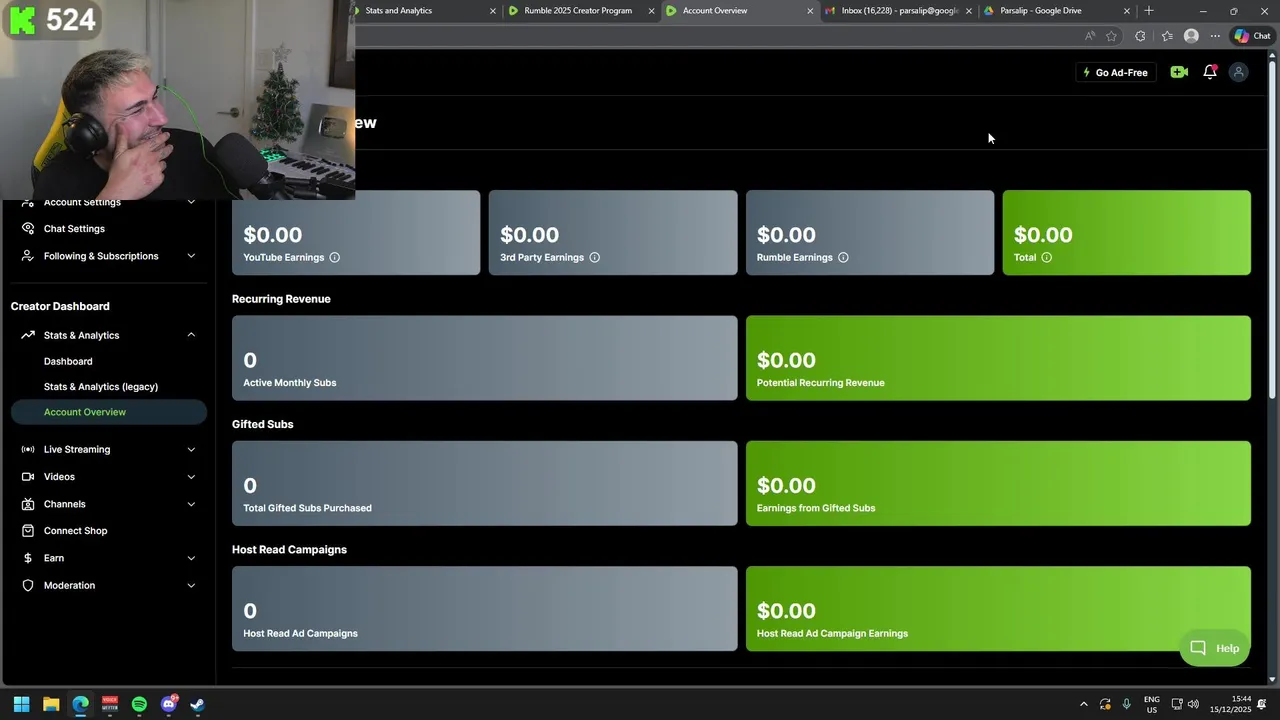Click the page vertical scrollbar
1280x720 pixels.
(x=1273, y=230)
